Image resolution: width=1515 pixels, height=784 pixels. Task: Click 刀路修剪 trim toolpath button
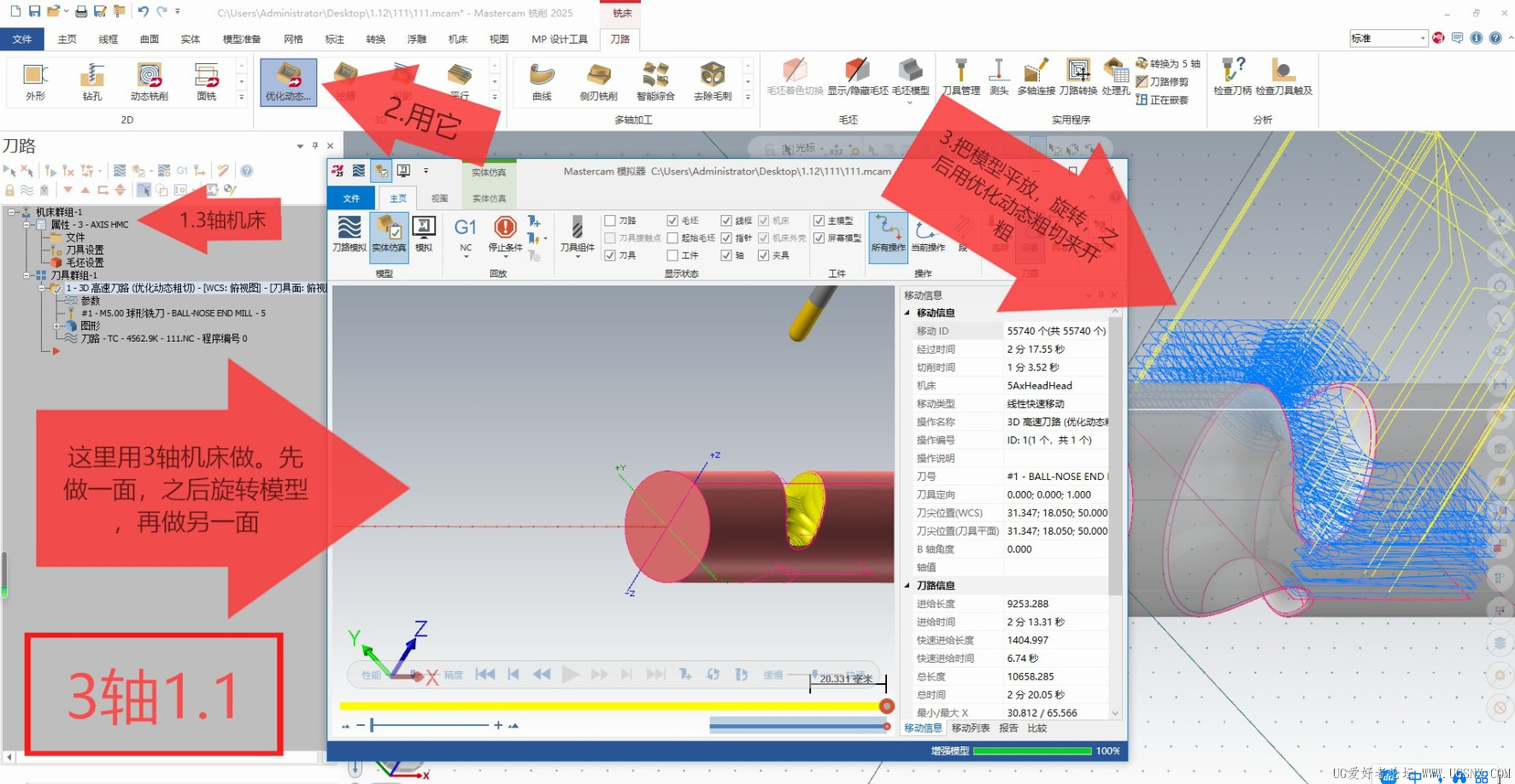coord(1162,81)
